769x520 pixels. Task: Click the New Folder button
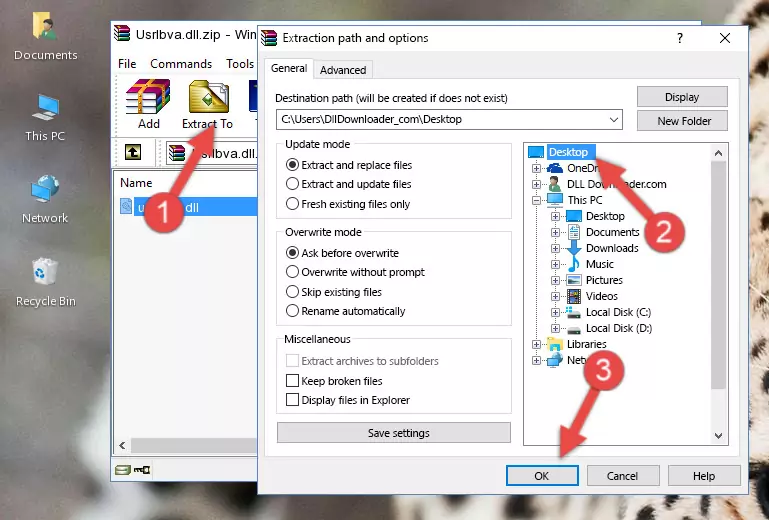(x=682, y=121)
